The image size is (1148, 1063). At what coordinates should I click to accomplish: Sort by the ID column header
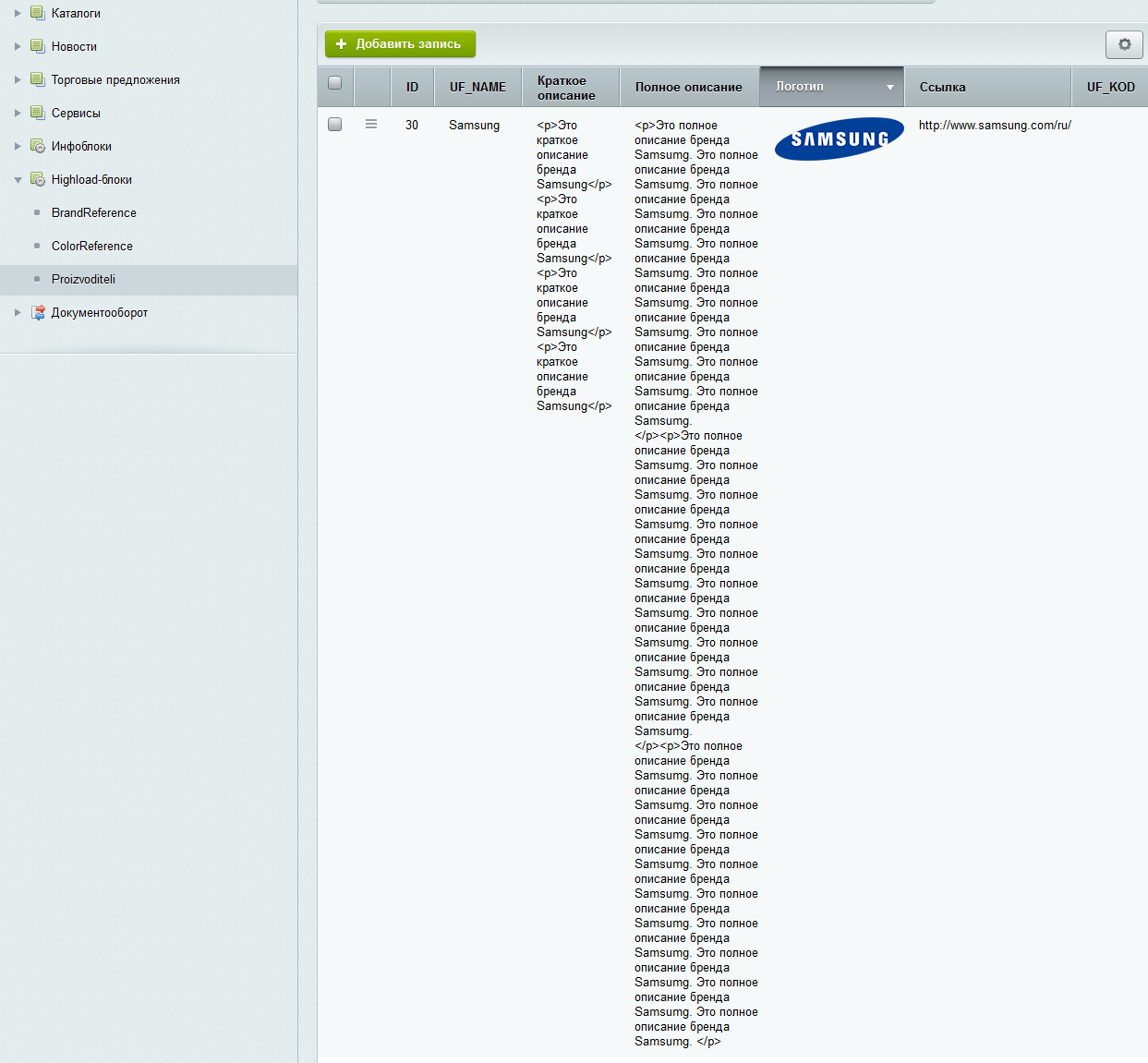tap(412, 87)
